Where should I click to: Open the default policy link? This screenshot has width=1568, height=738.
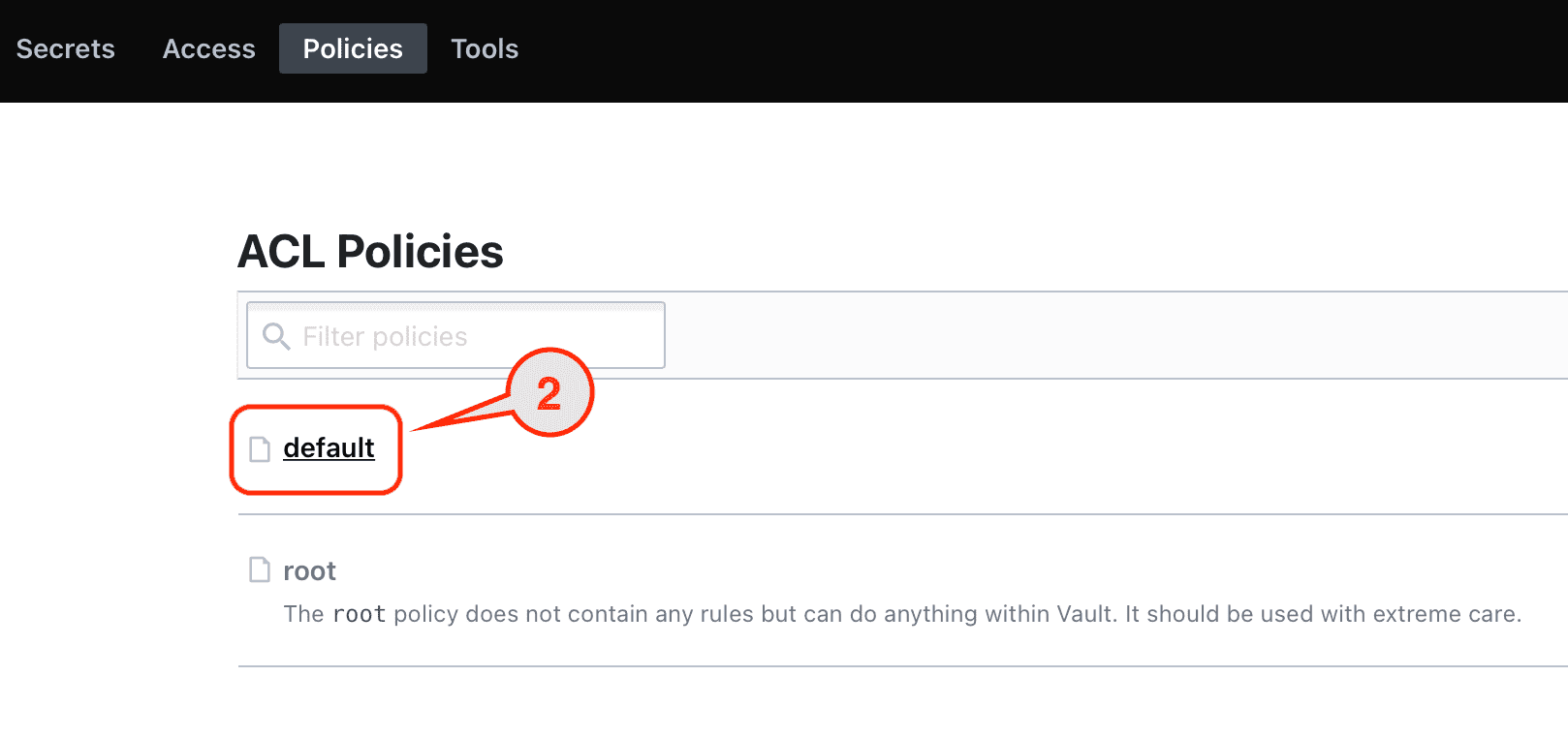329,448
